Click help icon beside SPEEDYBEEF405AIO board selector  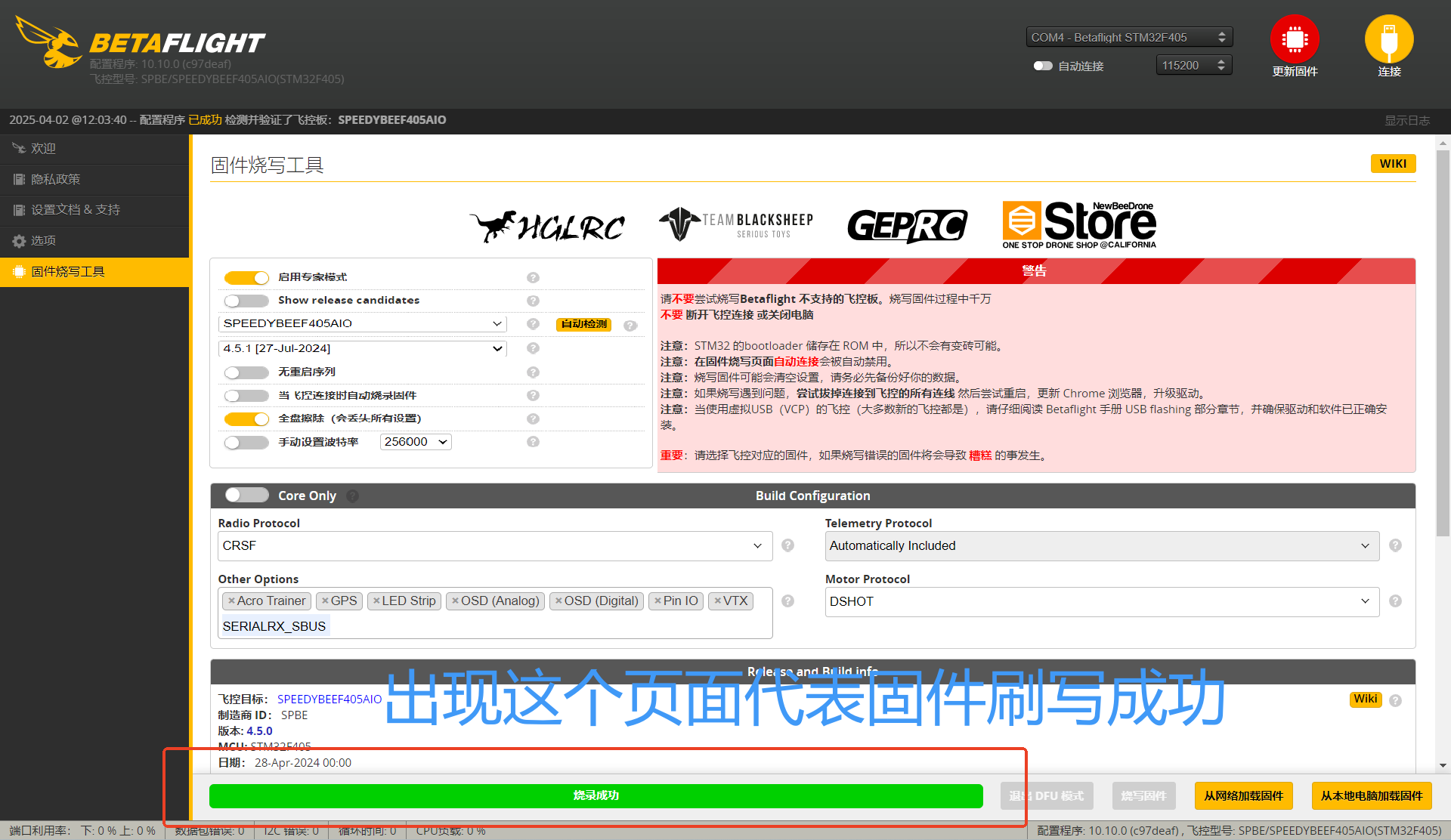(533, 324)
